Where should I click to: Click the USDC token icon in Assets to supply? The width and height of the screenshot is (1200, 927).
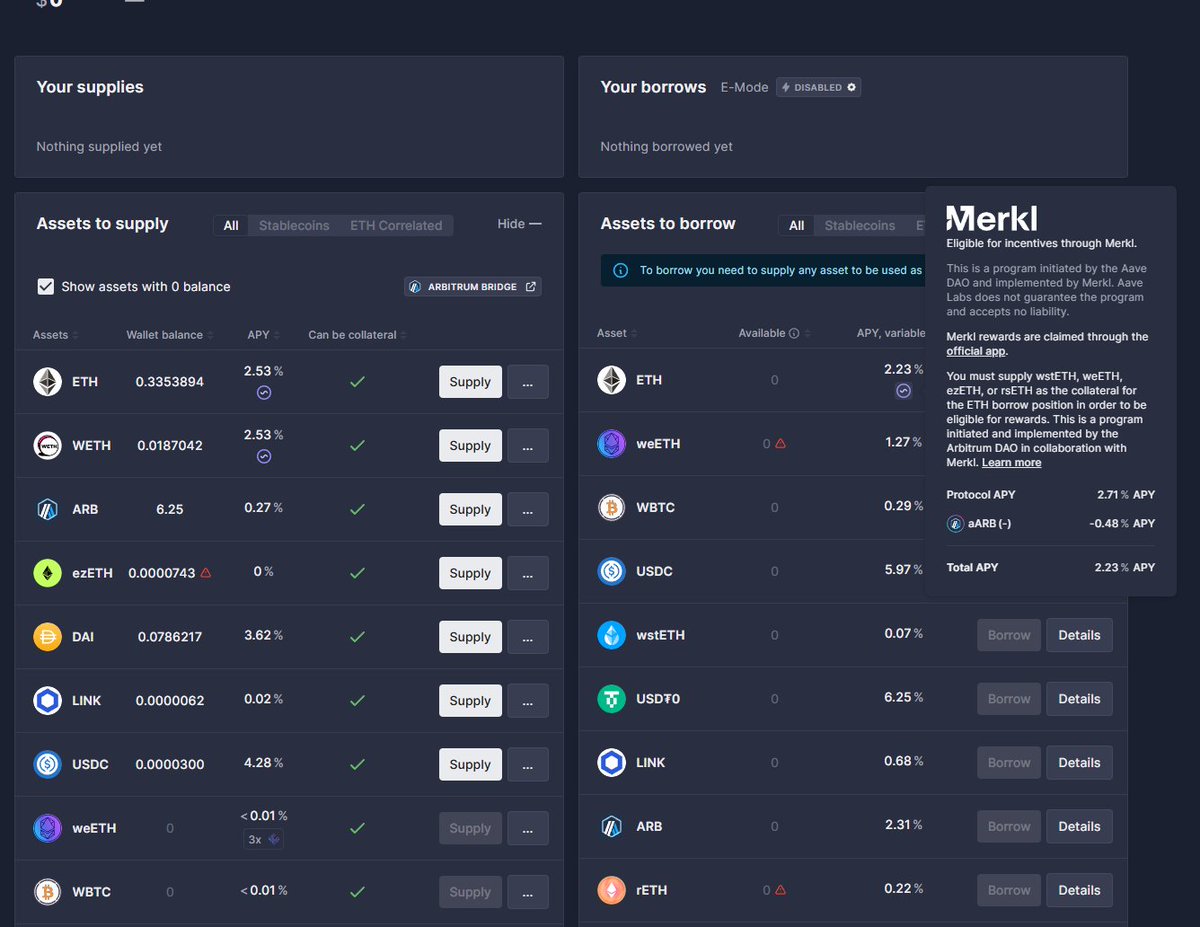pyautogui.click(x=48, y=765)
